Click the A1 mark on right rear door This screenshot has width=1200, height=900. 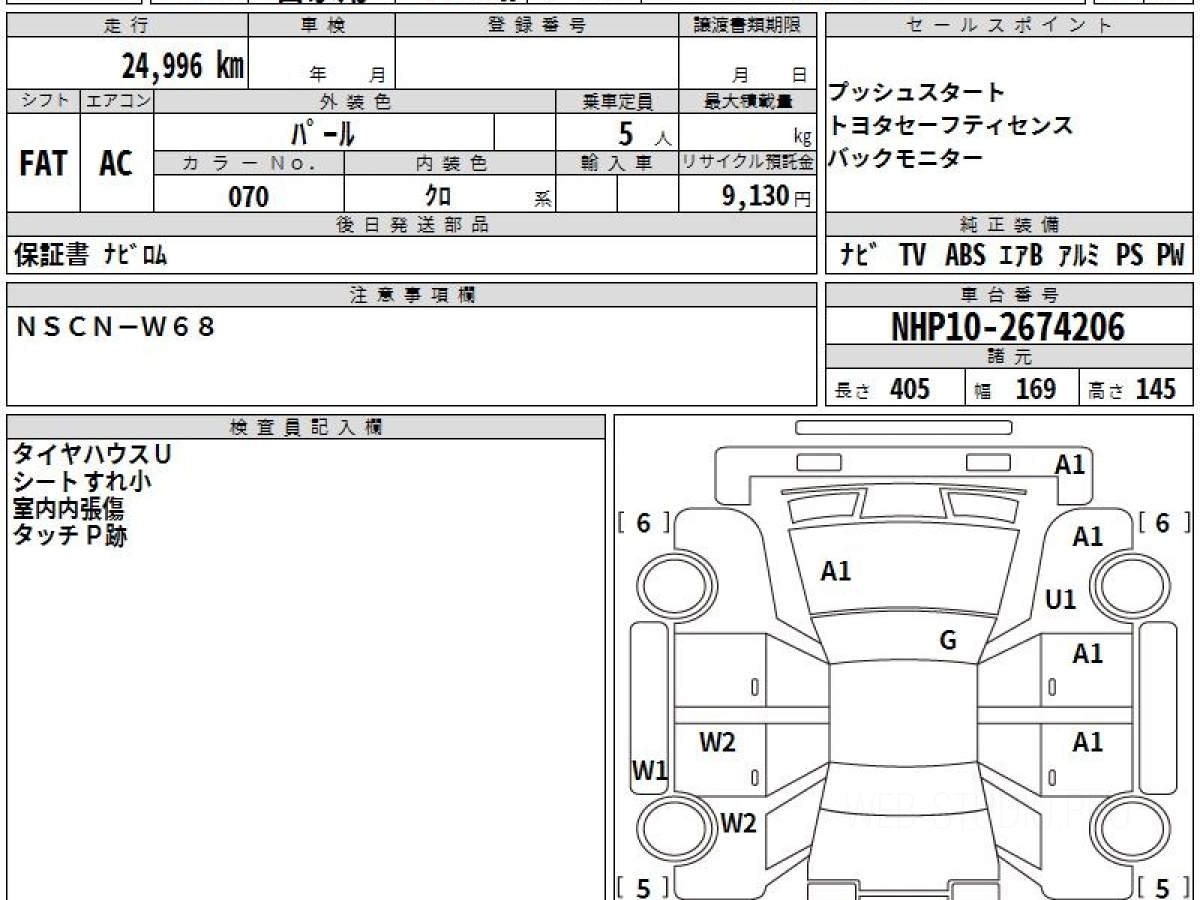coord(1088,743)
